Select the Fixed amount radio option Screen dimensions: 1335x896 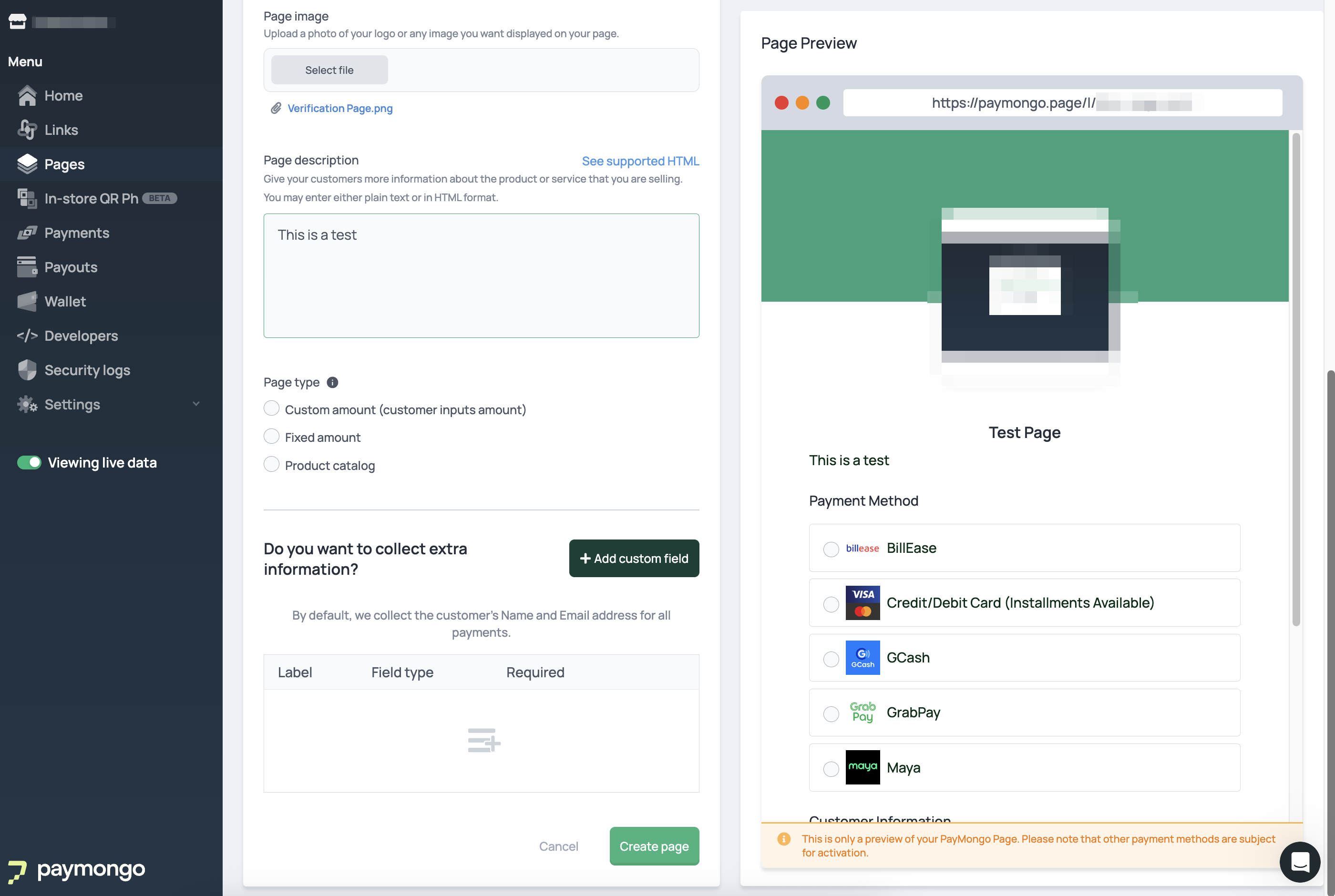271,437
